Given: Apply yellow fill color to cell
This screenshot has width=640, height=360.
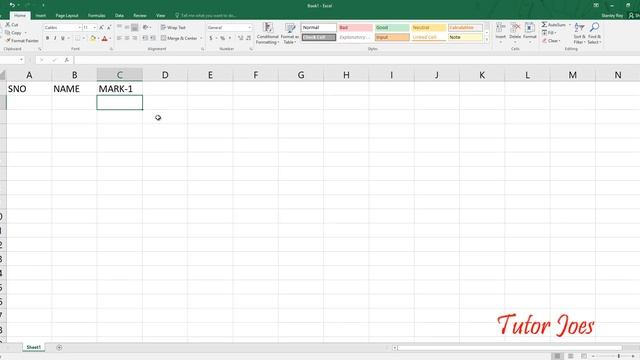Looking at the screenshot, I should pyautogui.click(x=93, y=38).
